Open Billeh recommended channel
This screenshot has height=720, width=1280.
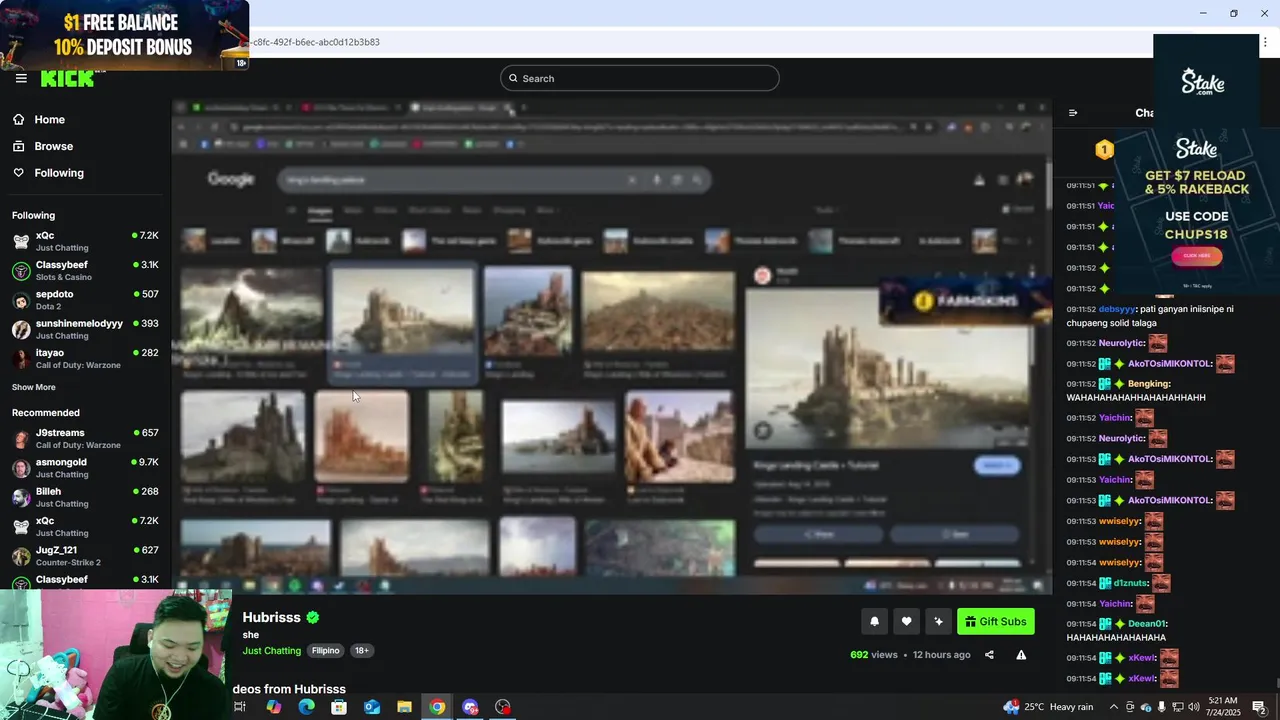pos(85,497)
